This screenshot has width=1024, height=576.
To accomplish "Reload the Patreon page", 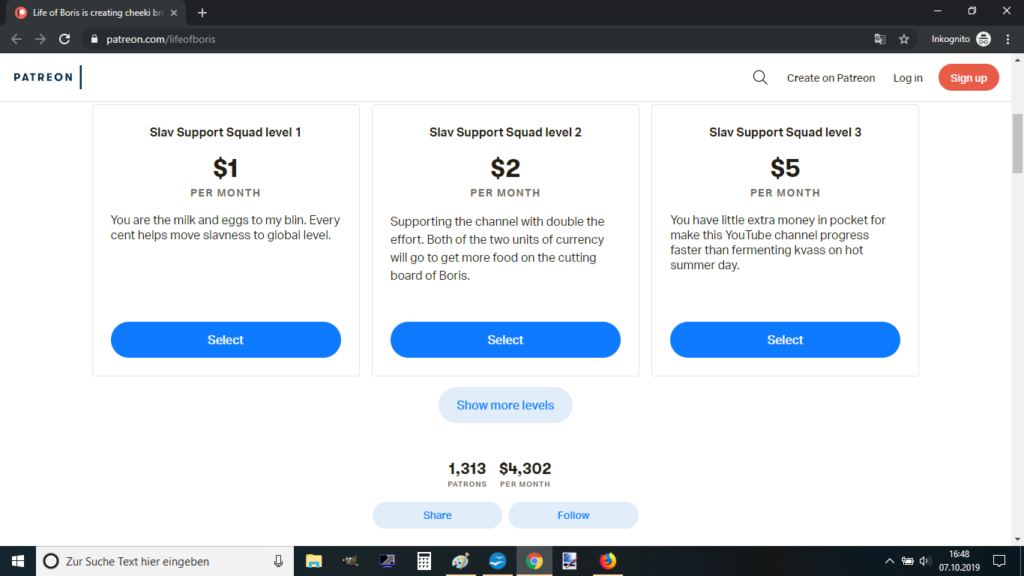I will pos(64,39).
